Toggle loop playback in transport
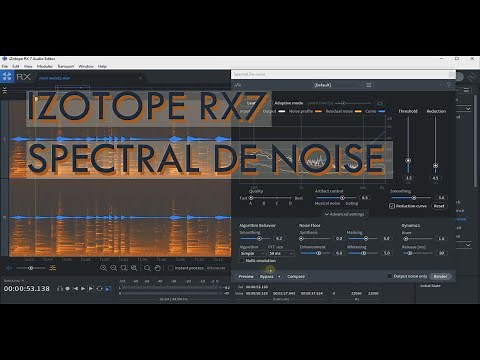 pyautogui.click(x=99, y=288)
